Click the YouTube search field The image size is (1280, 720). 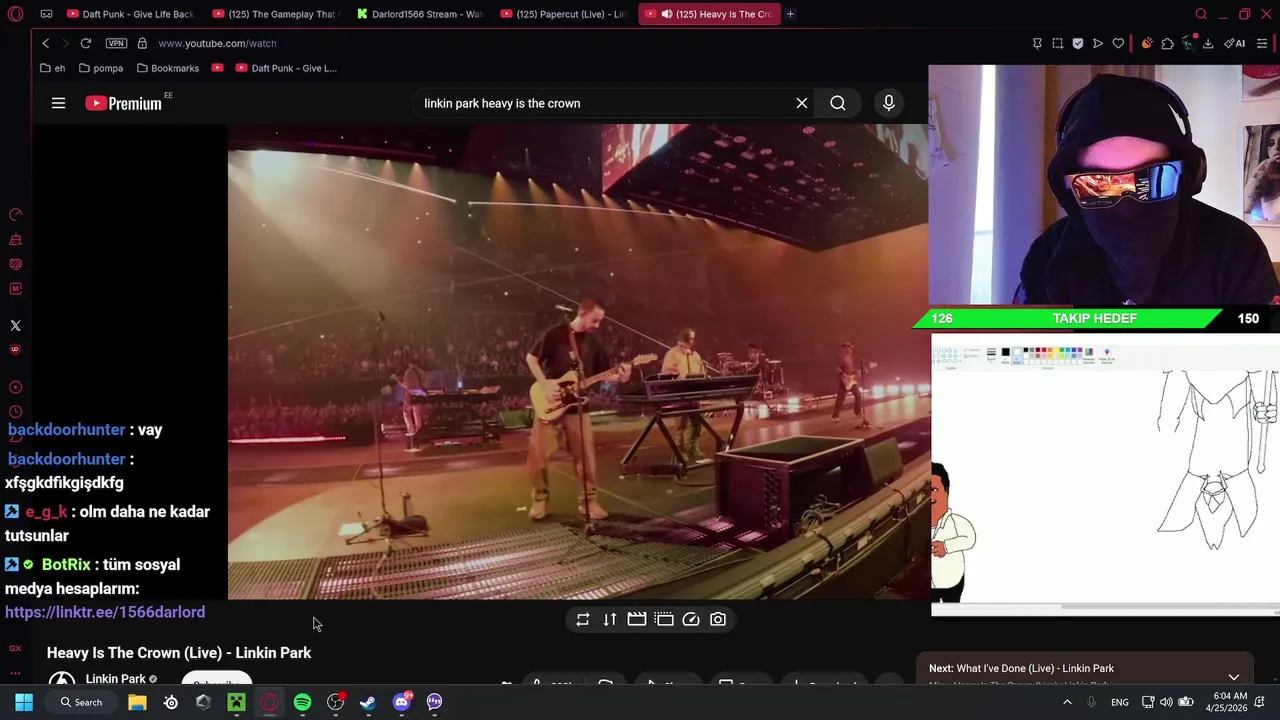click(x=604, y=103)
